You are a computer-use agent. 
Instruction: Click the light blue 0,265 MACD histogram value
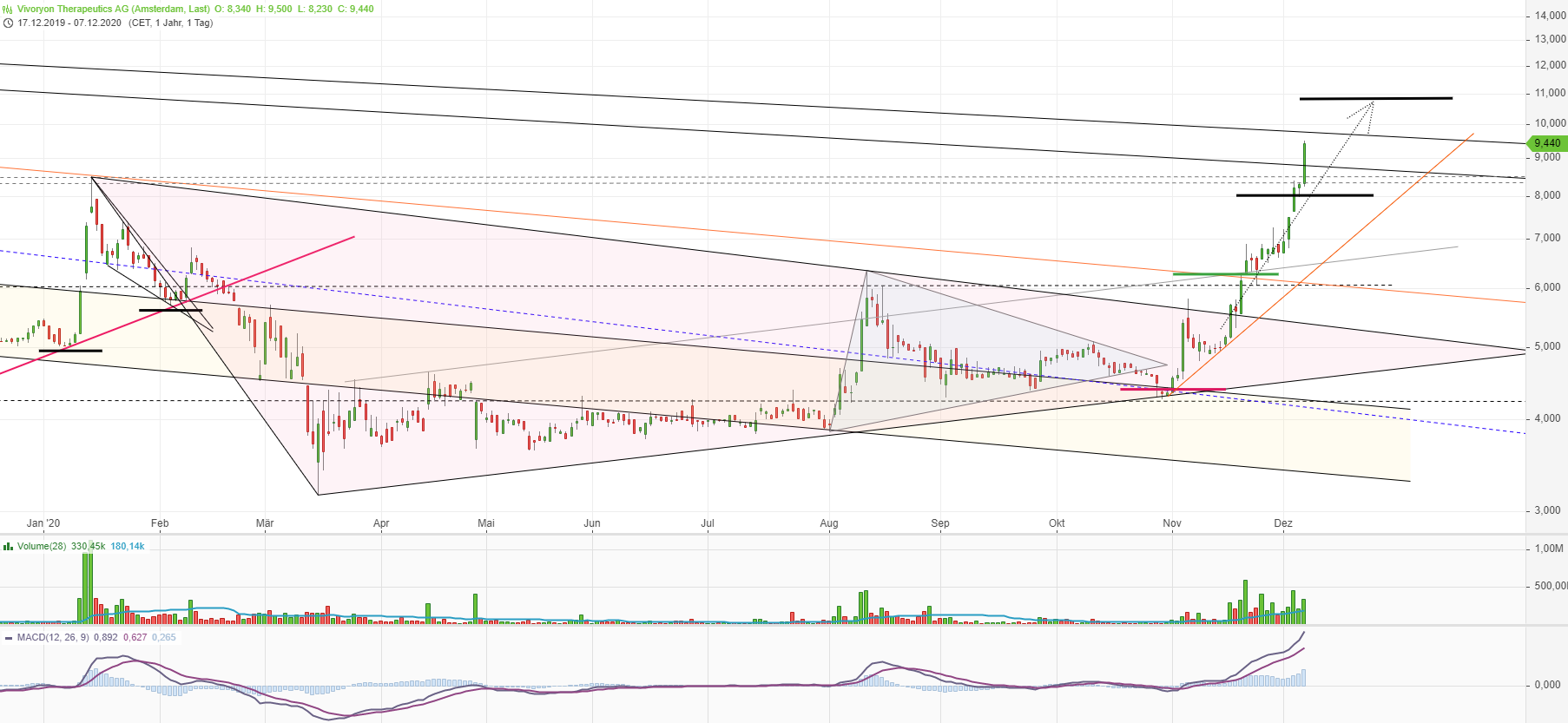(163, 637)
